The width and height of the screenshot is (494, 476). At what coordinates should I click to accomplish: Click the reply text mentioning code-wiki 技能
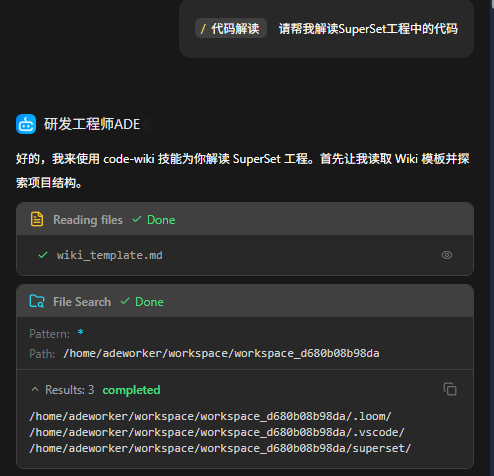click(243, 171)
